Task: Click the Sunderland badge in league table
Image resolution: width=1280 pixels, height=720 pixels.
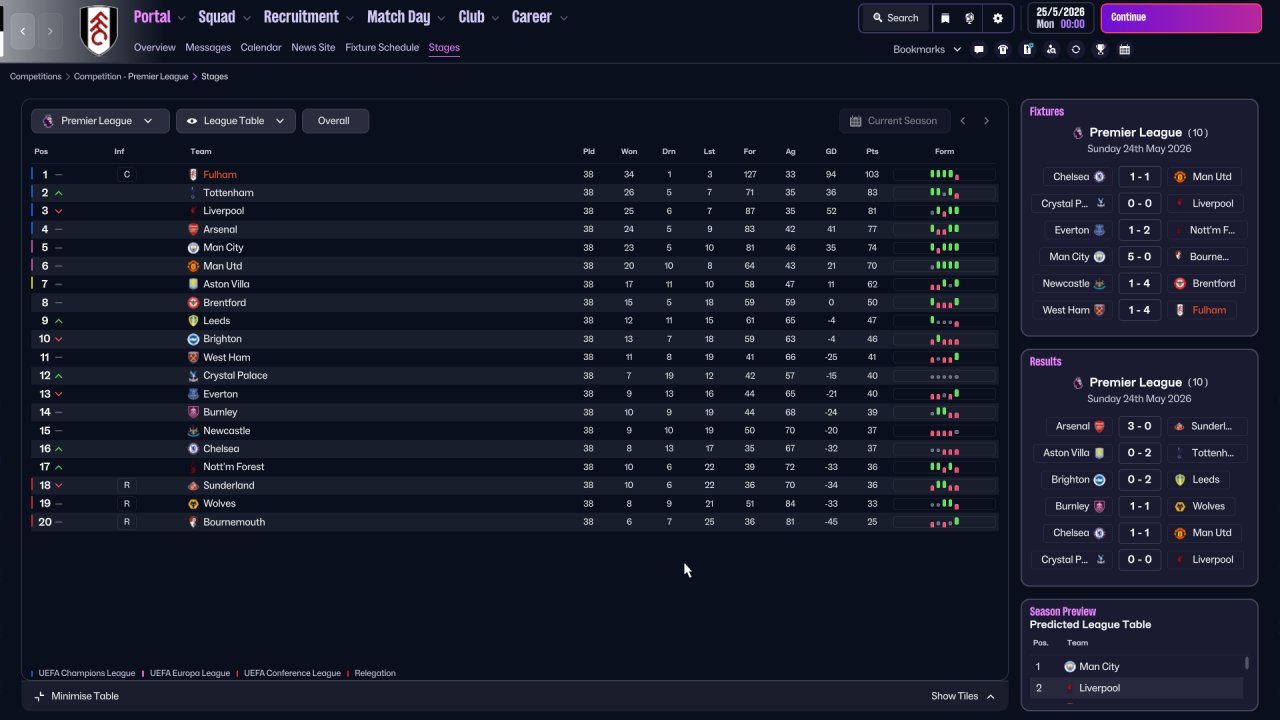Action: coord(194,485)
